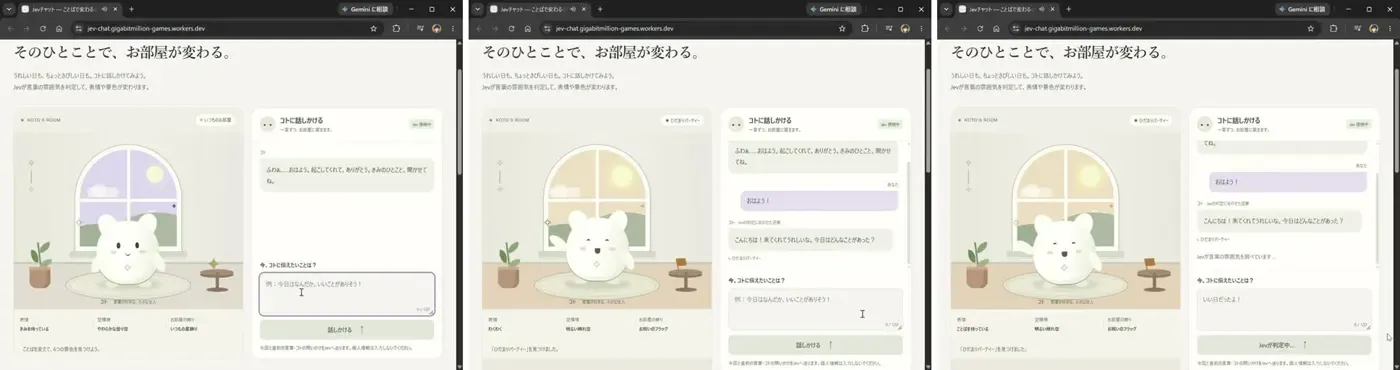
Task: Expand the tab search chevron in left window
Action: coord(8,9)
